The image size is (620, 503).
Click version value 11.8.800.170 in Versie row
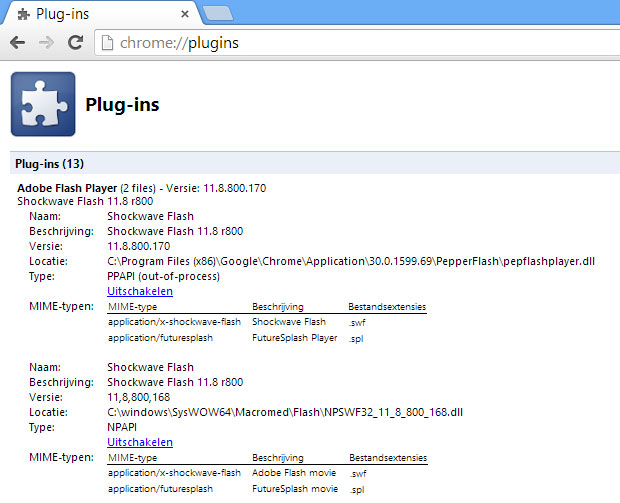click(x=138, y=246)
